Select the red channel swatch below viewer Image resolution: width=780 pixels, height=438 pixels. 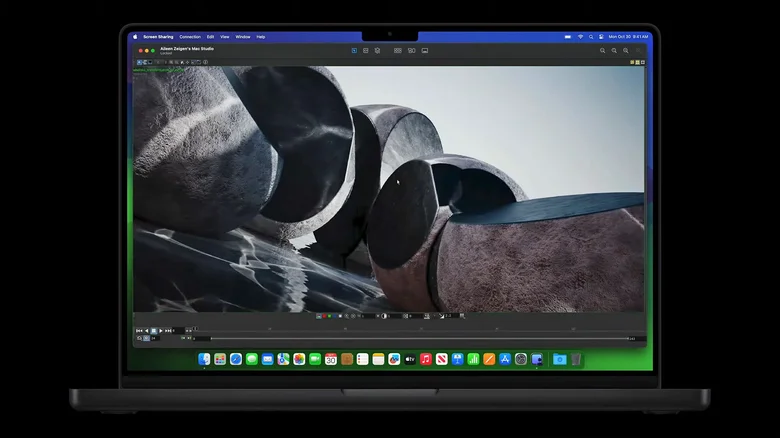click(x=324, y=316)
